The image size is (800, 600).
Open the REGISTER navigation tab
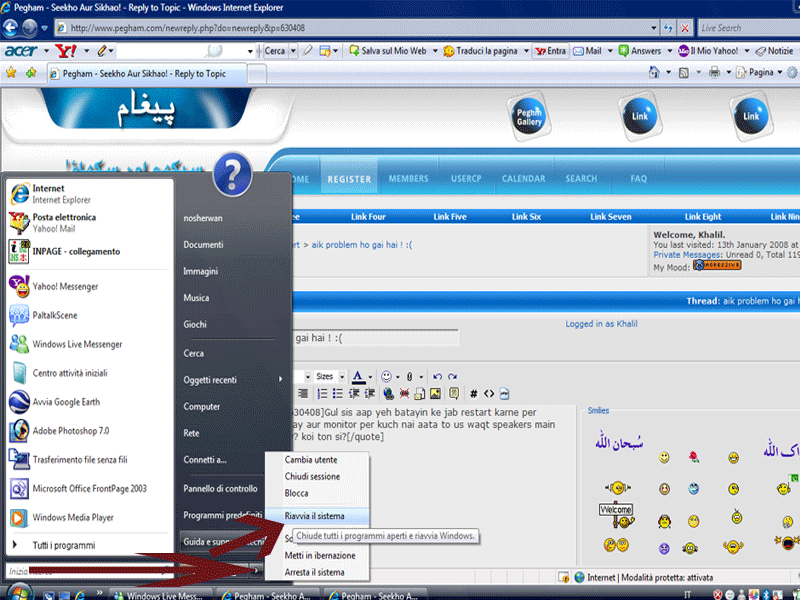[348, 179]
